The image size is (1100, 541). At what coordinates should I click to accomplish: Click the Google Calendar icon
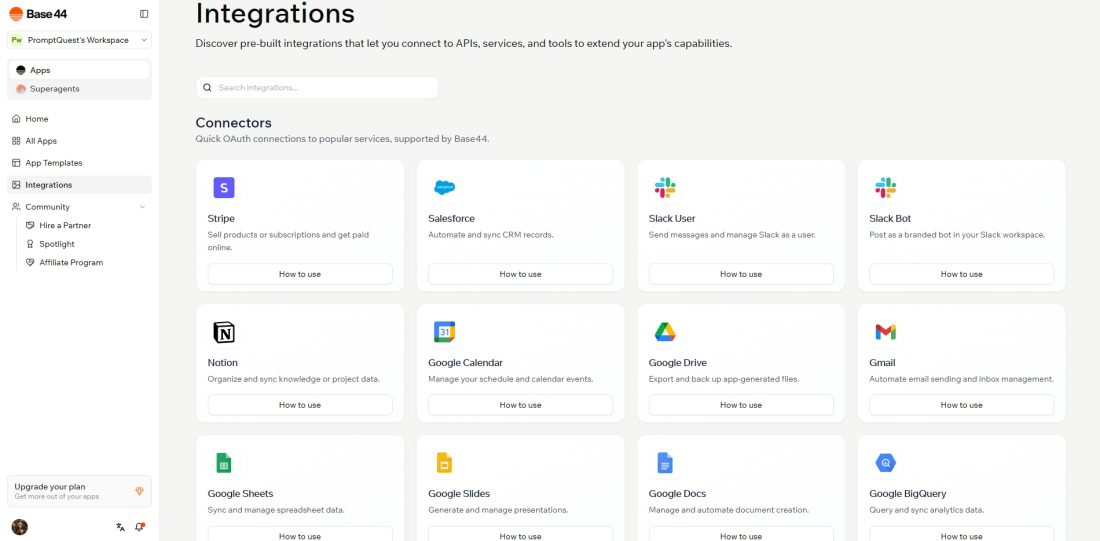pyautogui.click(x=444, y=332)
